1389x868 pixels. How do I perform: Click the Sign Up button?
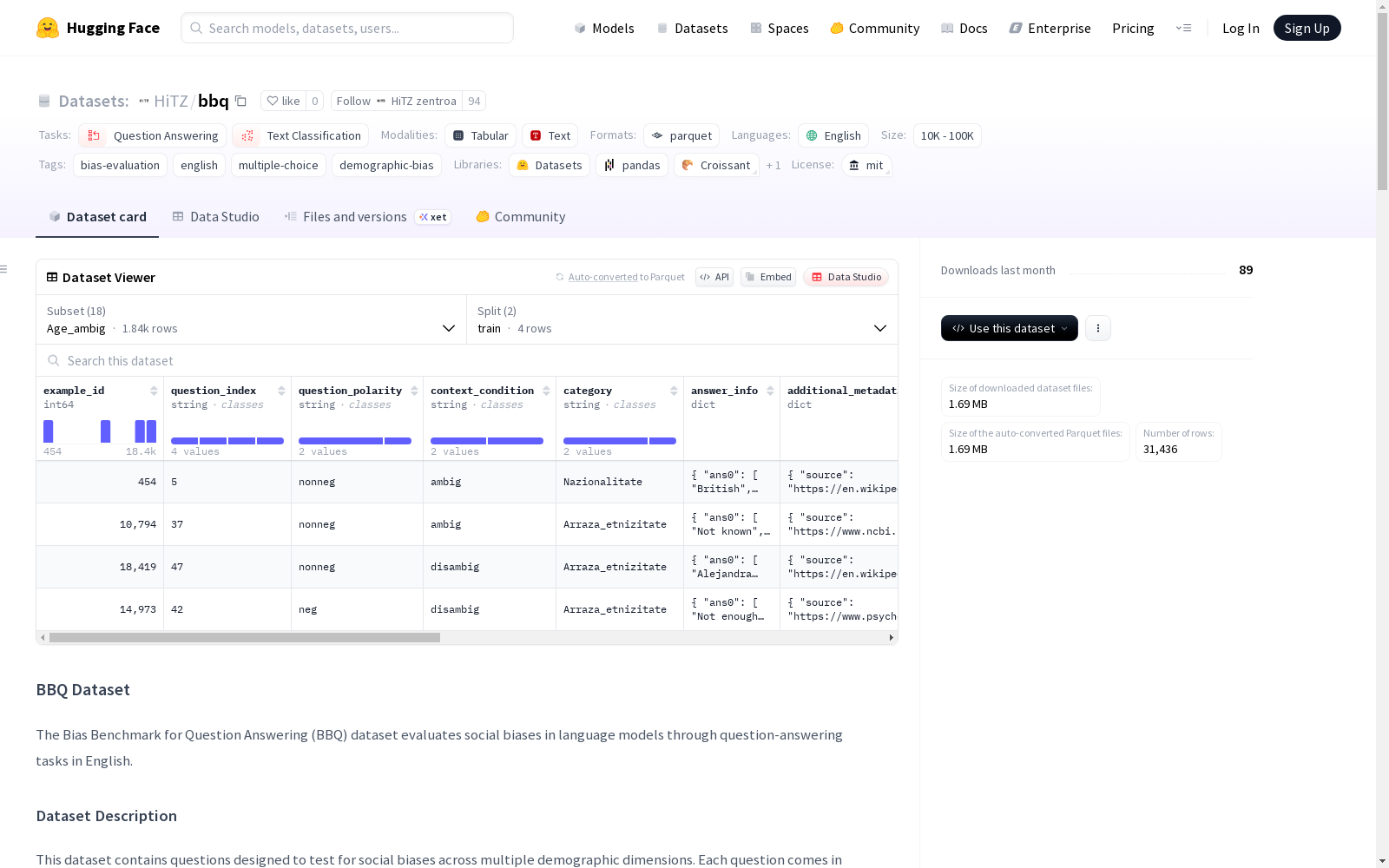click(1307, 28)
